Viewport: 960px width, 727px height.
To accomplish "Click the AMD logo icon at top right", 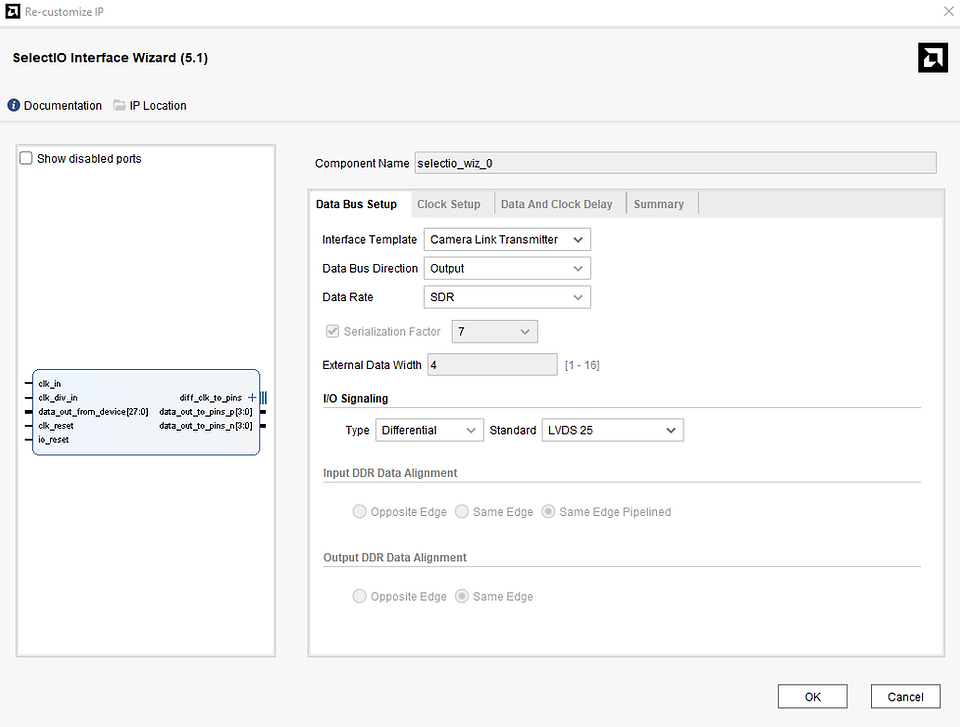I will [932, 58].
